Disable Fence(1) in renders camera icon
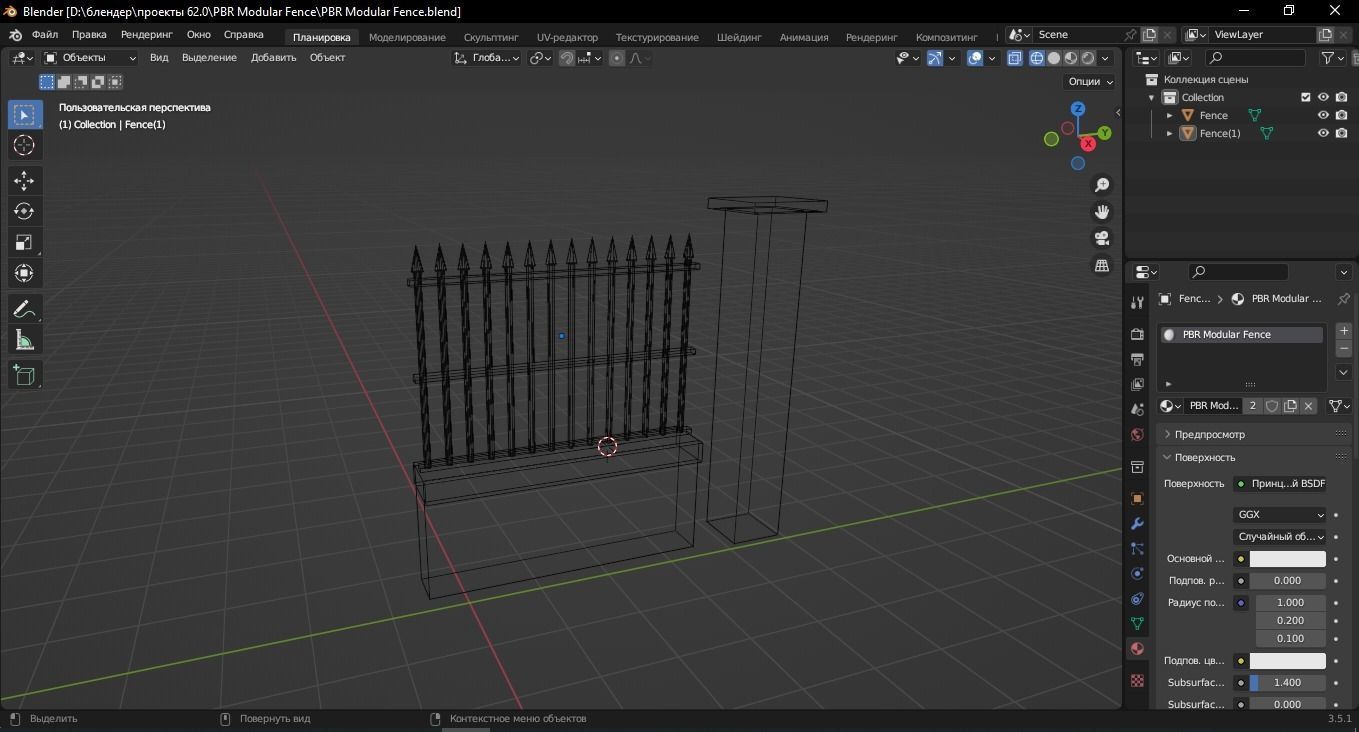The height and width of the screenshot is (732, 1359). coord(1342,133)
